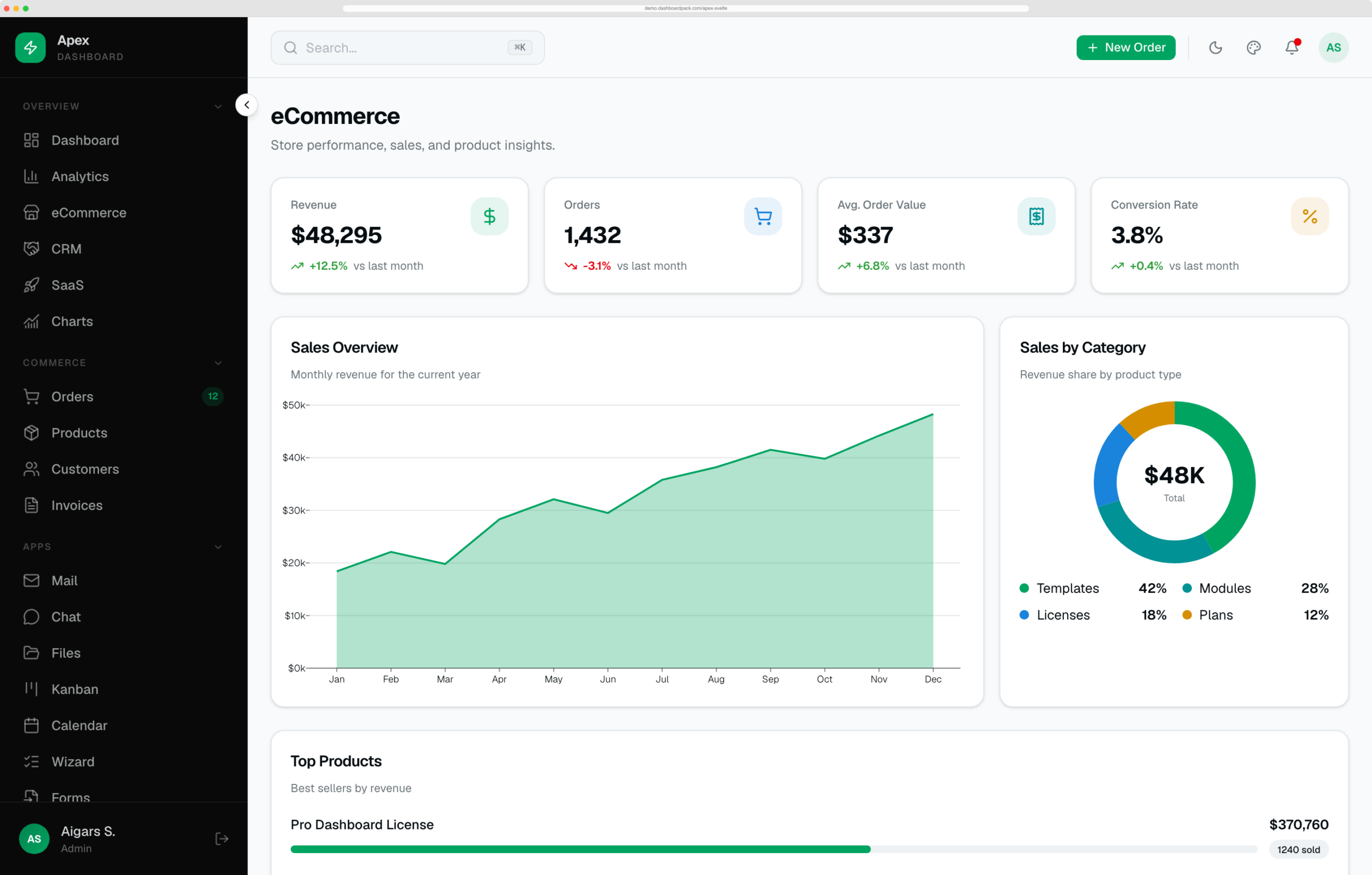Image resolution: width=1372 pixels, height=875 pixels.
Task: Click the Conversion Rate percent icon
Action: [x=1309, y=217]
